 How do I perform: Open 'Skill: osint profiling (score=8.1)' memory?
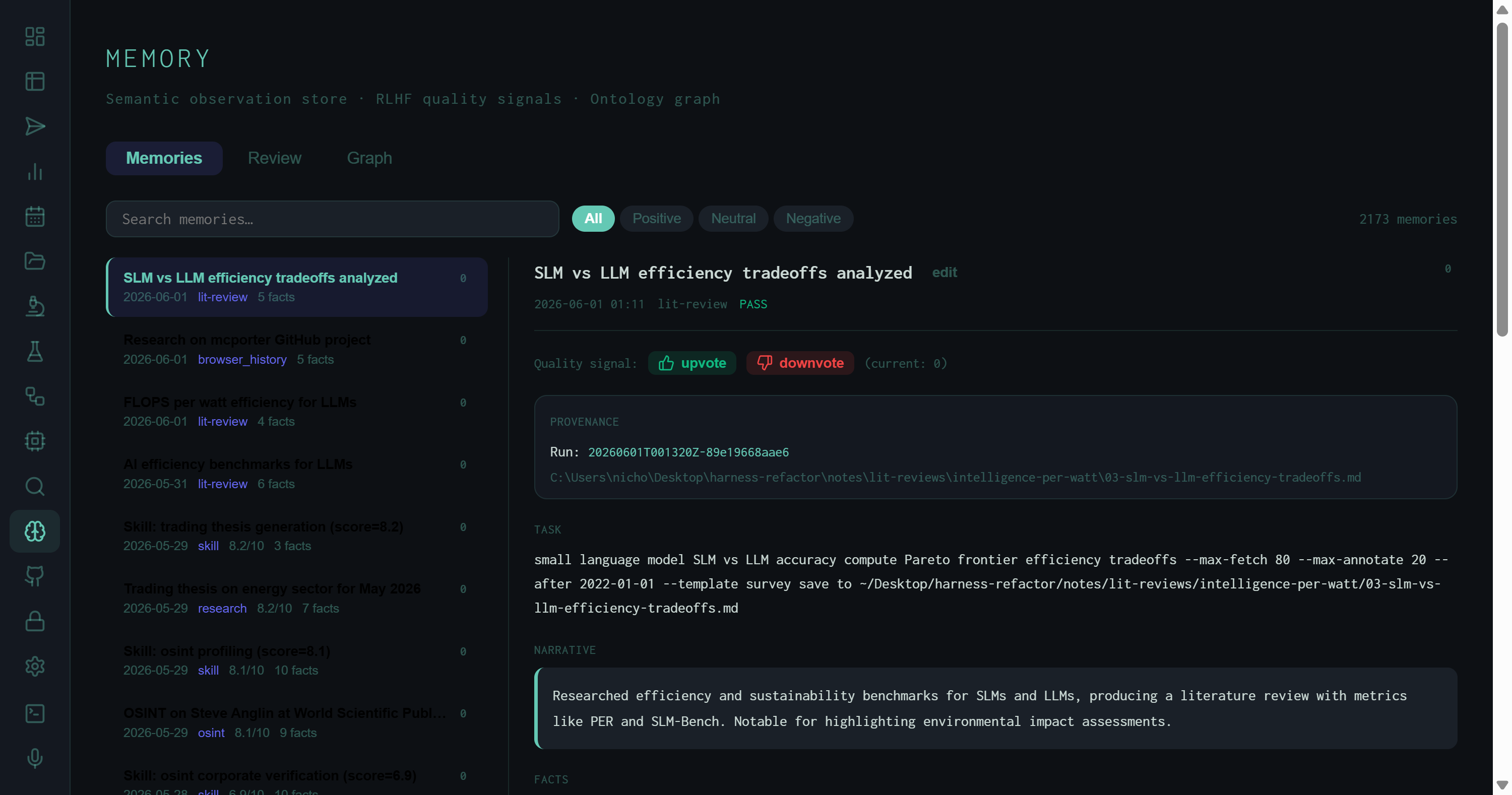click(x=296, y=660)
